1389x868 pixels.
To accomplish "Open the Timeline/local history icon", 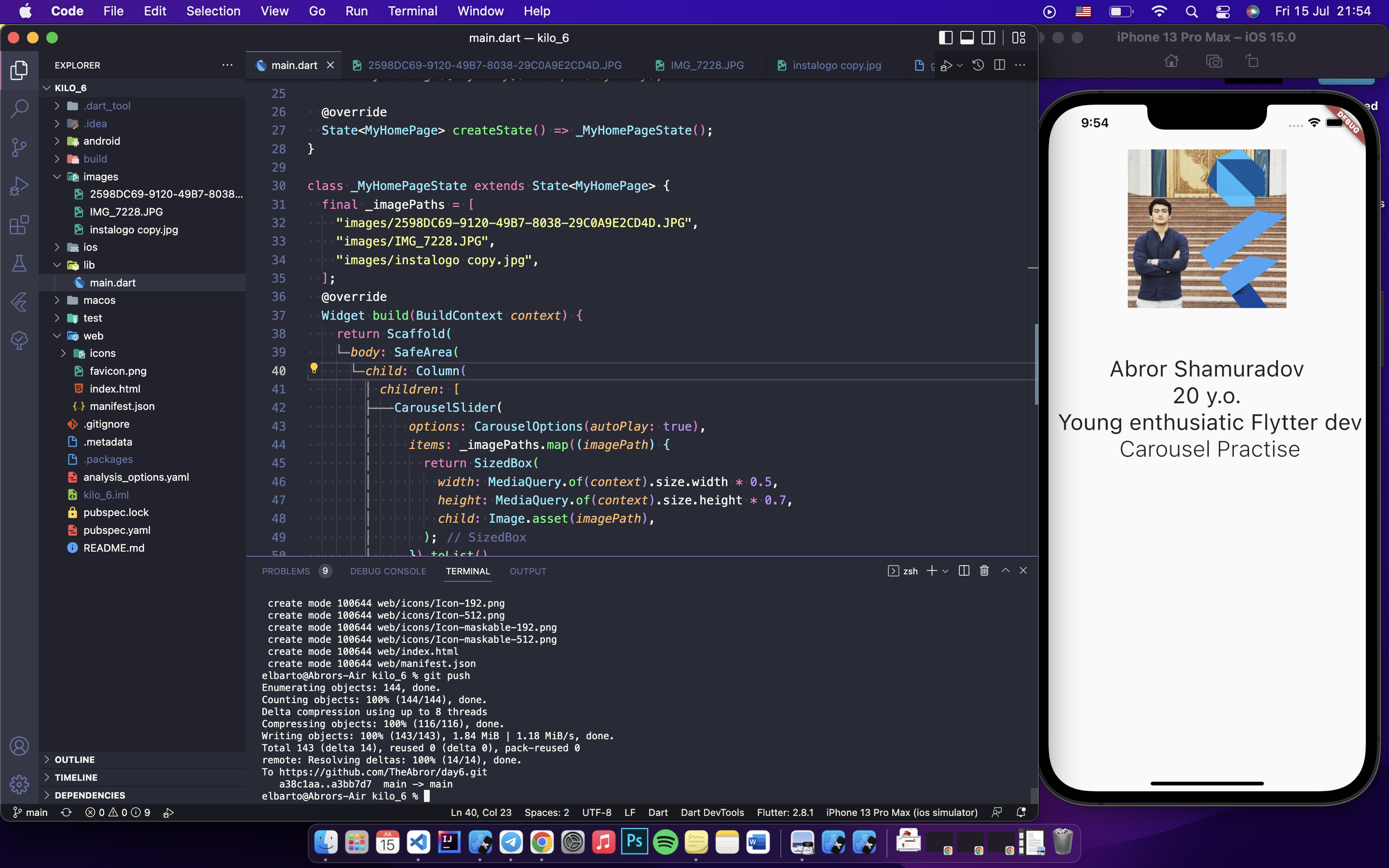I will [x=978, y=65].
